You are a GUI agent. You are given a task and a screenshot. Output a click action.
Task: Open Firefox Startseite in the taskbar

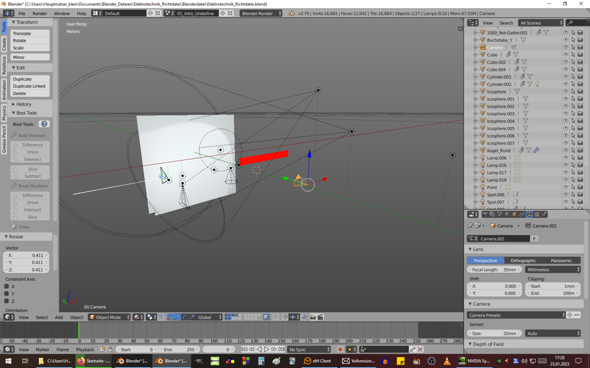(93, 361)
